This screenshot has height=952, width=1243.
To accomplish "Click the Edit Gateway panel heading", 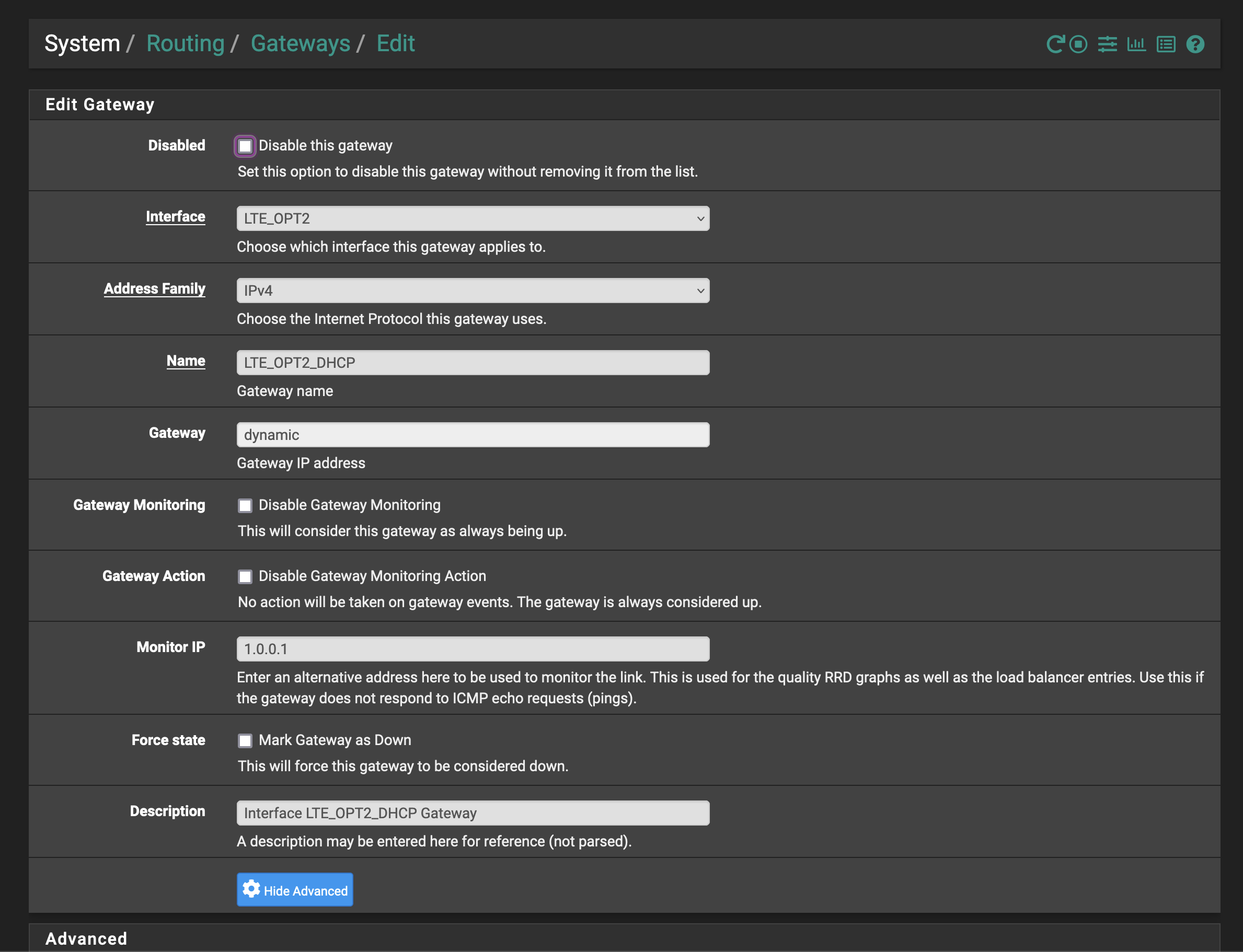I will (100, 105).
